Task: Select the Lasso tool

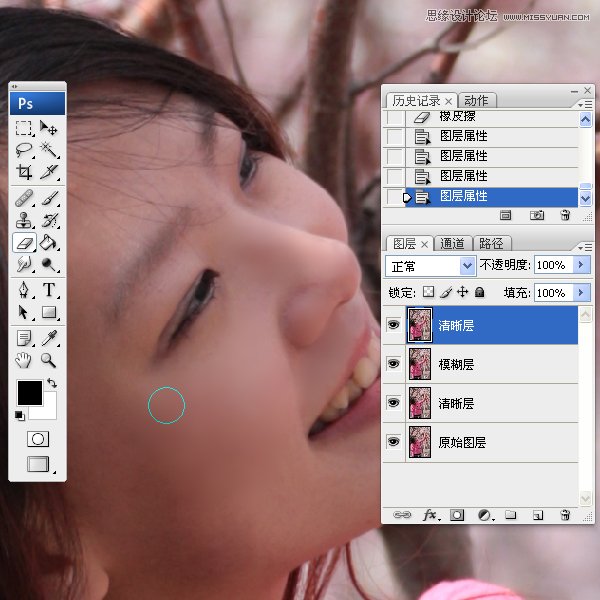Action: tap(24, 150)
